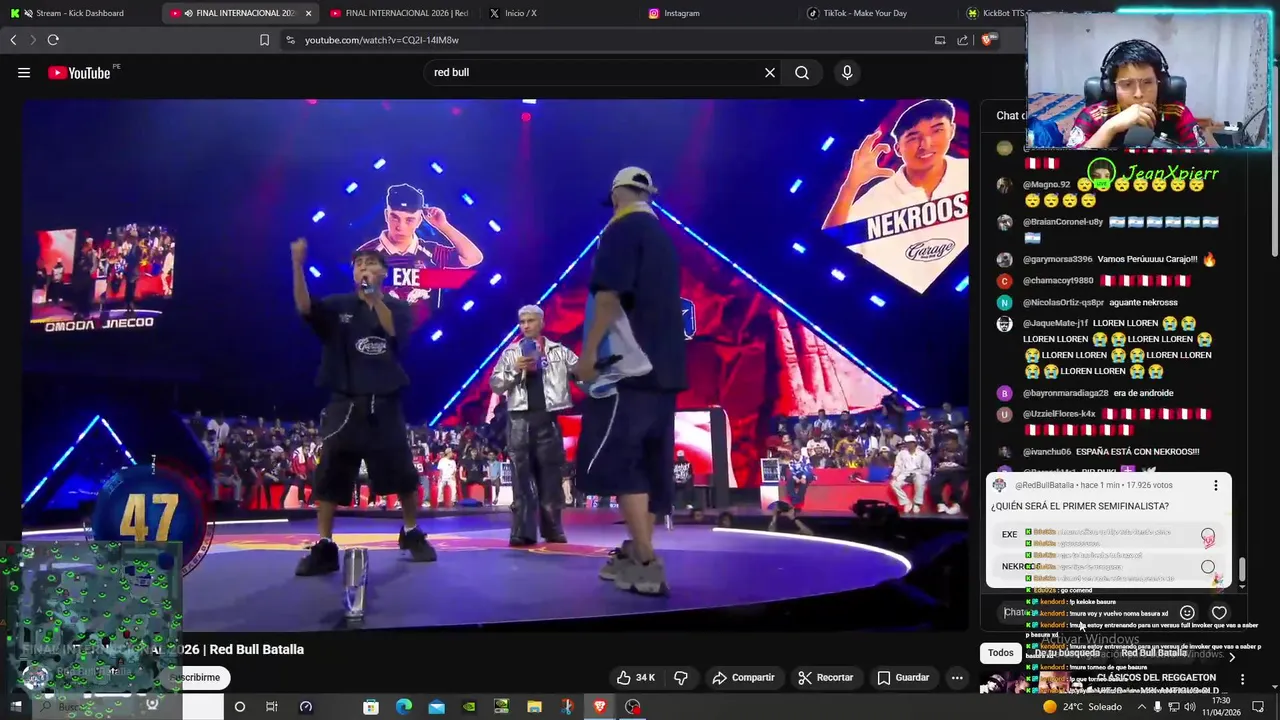The width and height of the screenshot is (1280, 720).
Task: Open poll options three-dot menu
Action: (1216, 485)
